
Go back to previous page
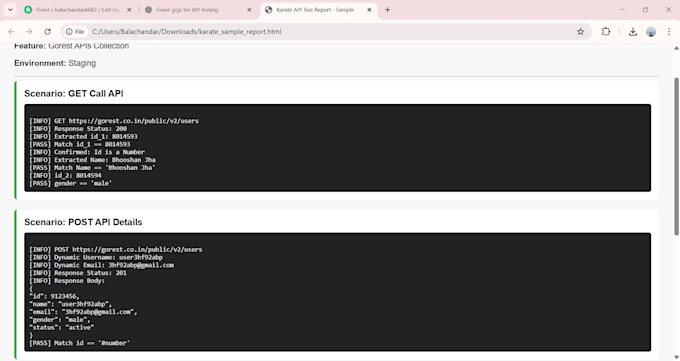(11, 32)
